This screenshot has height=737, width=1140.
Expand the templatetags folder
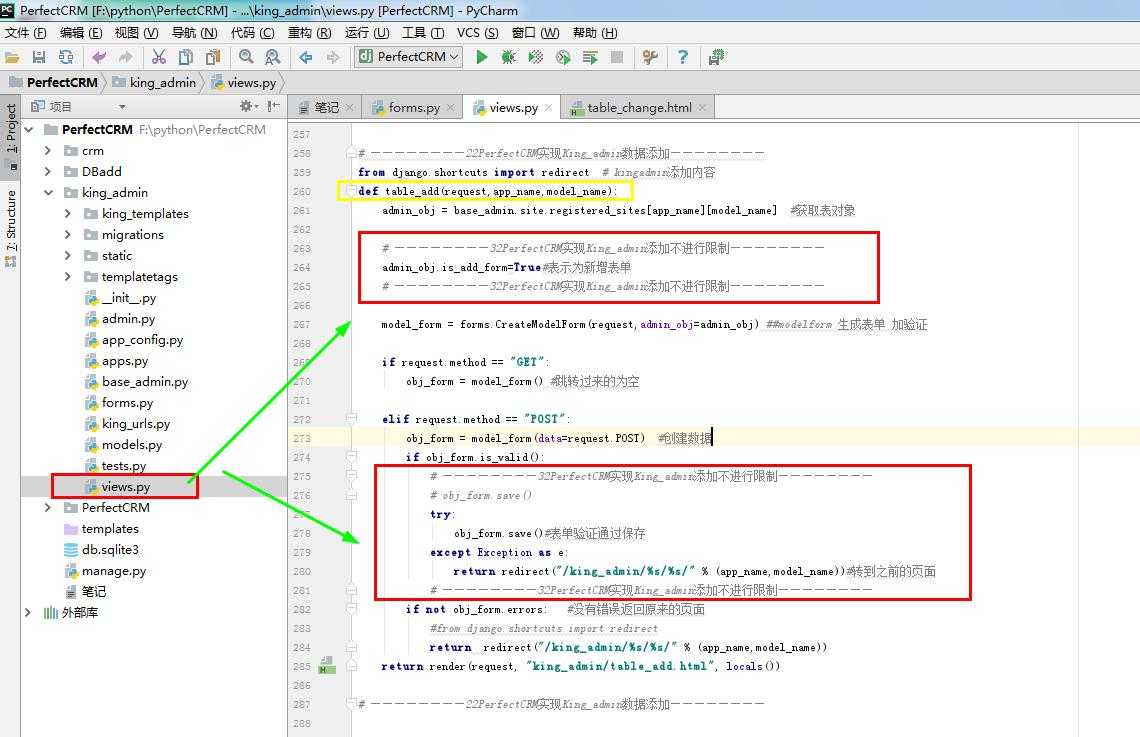[x=68, y=277]
